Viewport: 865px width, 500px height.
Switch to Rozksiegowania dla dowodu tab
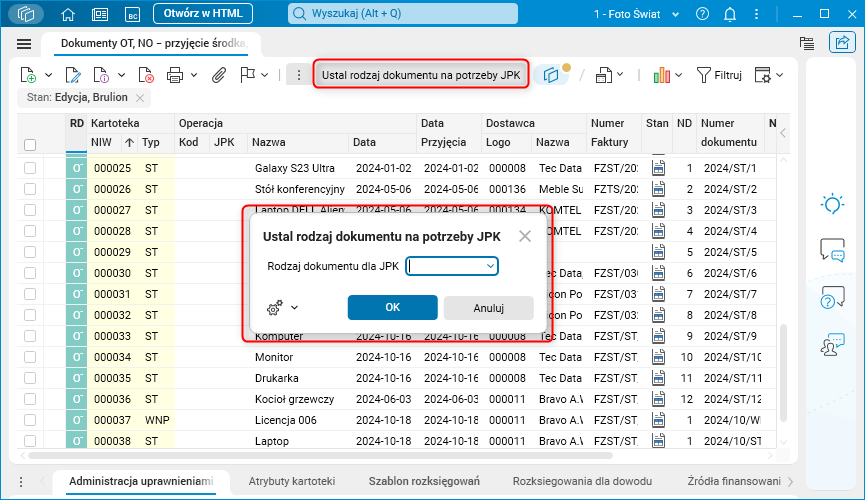pos(583,481)
